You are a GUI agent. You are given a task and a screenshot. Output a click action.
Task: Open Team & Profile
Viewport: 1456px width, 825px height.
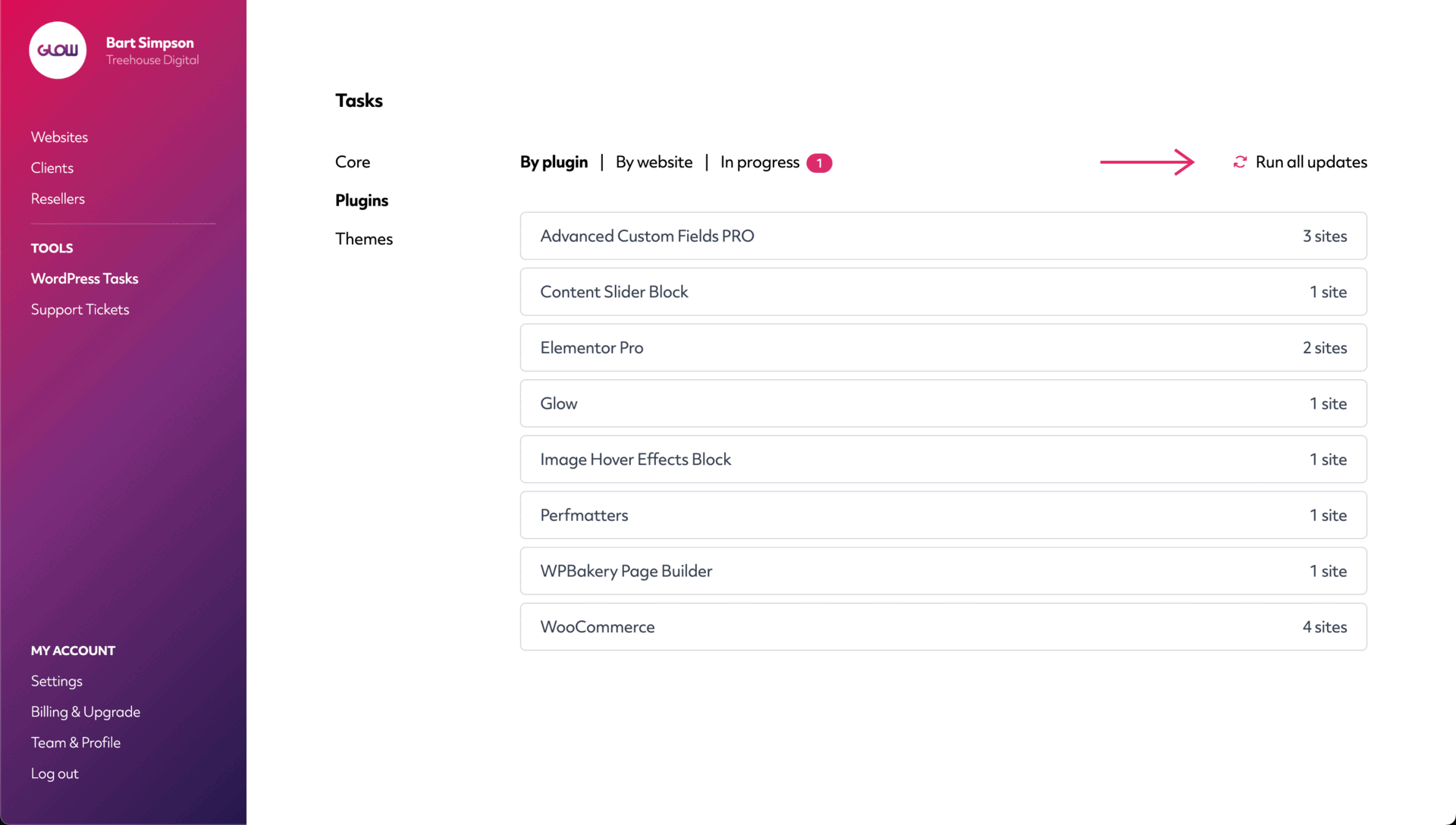click(76, 743)
